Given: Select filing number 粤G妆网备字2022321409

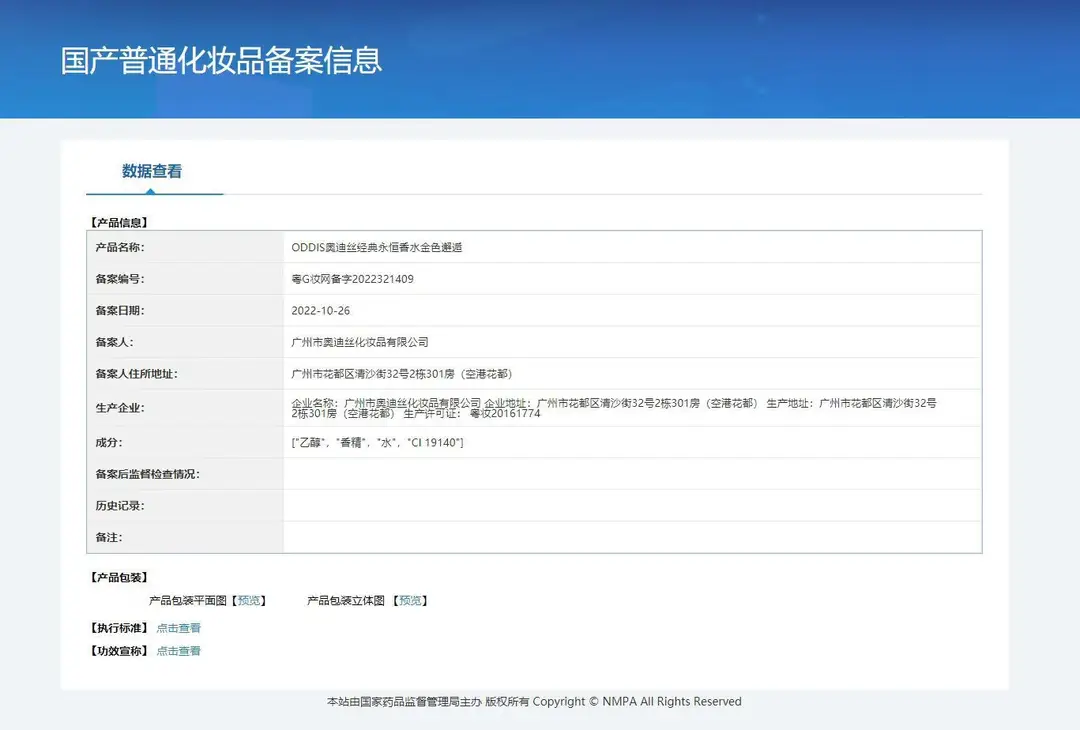Looking at the screenshot, I should pos(353,279).
